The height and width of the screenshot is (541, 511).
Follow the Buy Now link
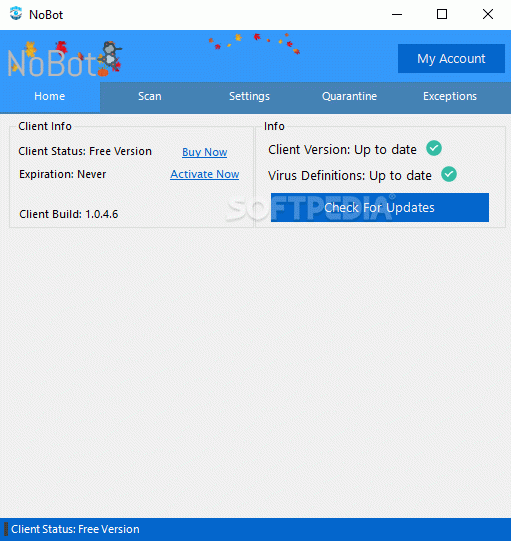pyautogui.click(x=205, y=152)
